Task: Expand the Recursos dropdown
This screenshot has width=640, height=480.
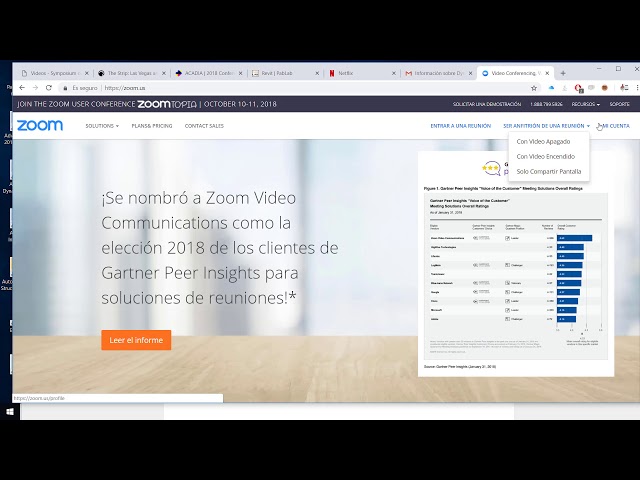Action: click(585, 104)
